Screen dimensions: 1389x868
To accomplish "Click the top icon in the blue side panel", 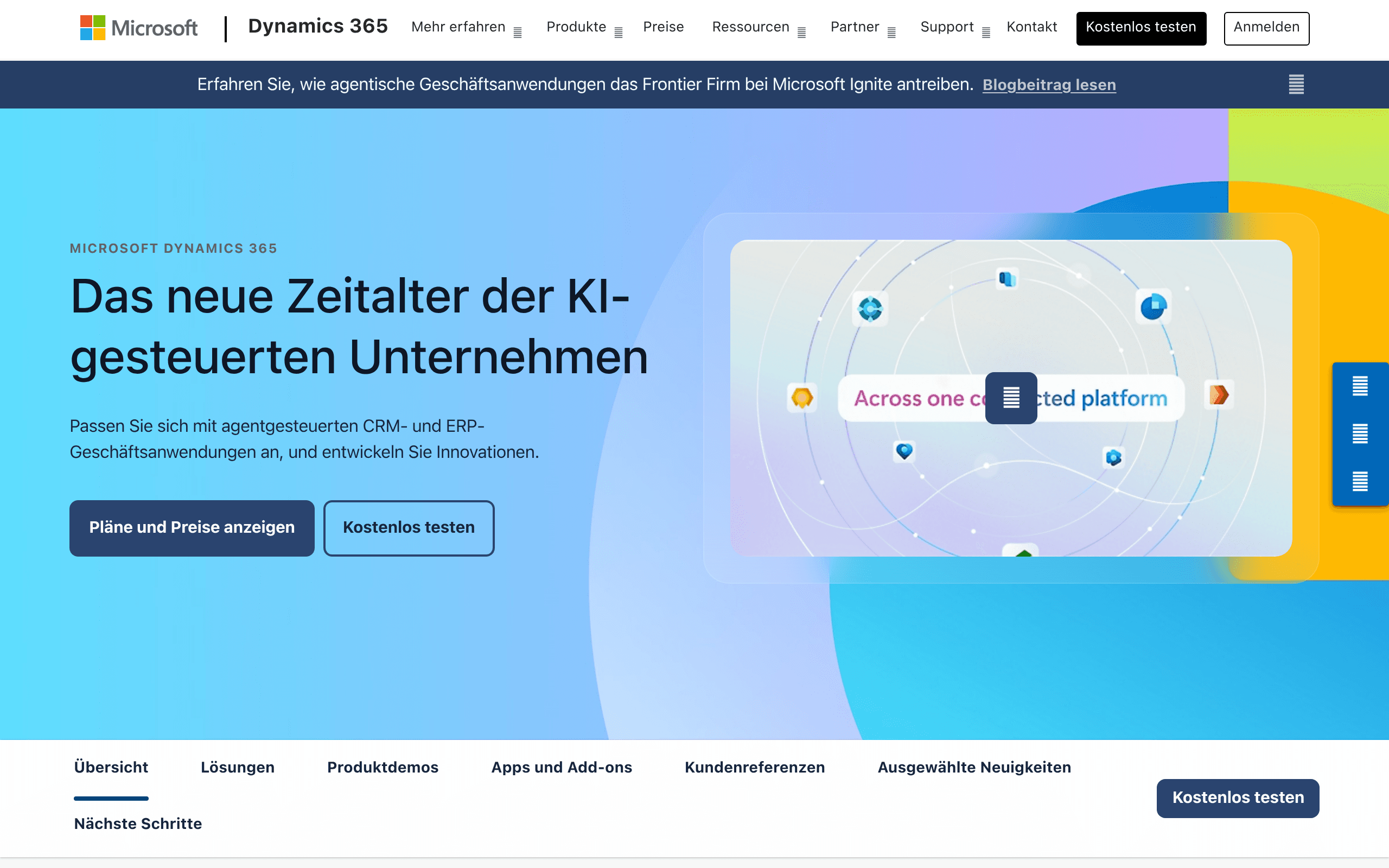I will (1360, 386).
